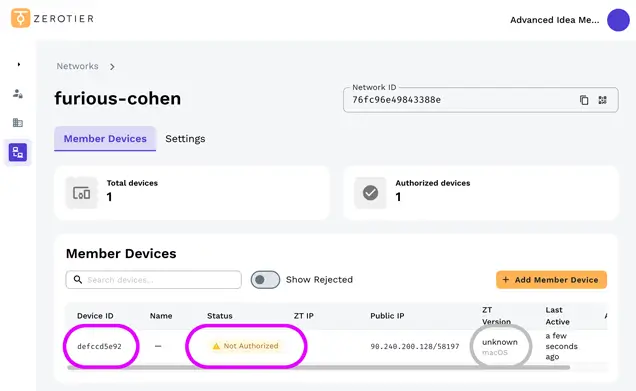Click the ZT IP column header
The image size is (636, 391).
[x=304, y=316]
